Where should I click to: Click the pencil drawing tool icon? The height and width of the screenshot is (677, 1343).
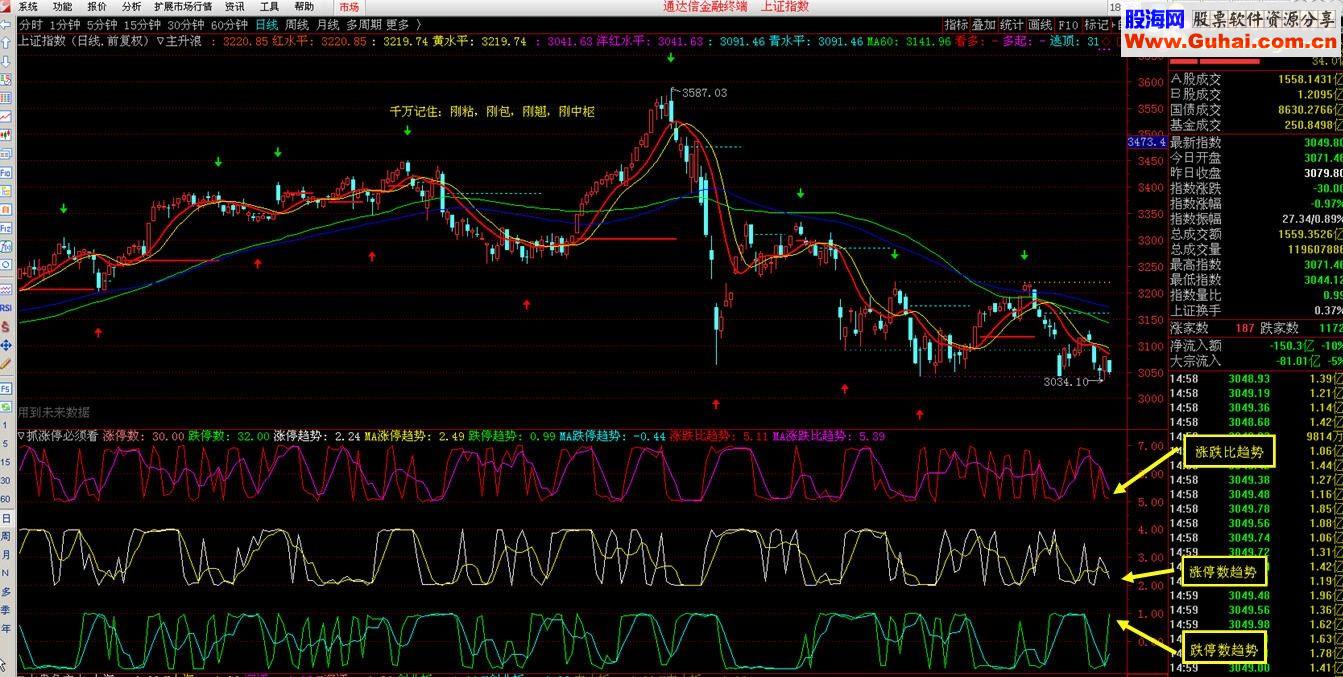[6, 363]
